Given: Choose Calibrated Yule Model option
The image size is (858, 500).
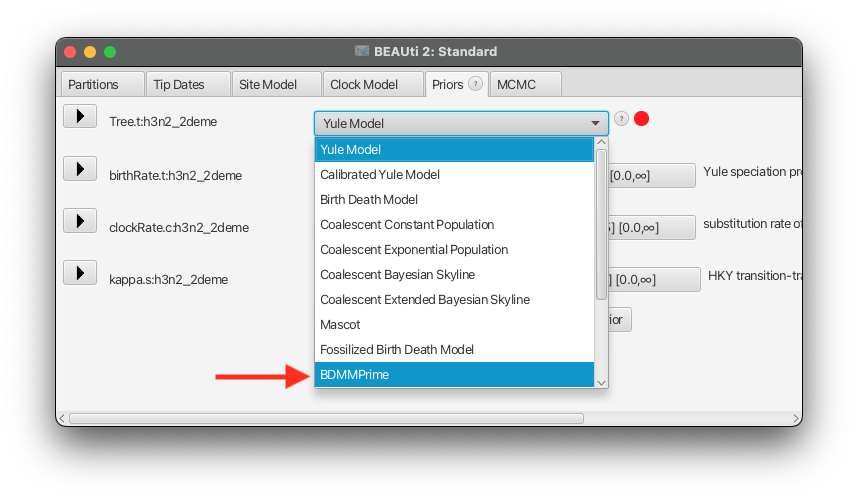Looking at the screenshot, I should (x=454, y=175).
